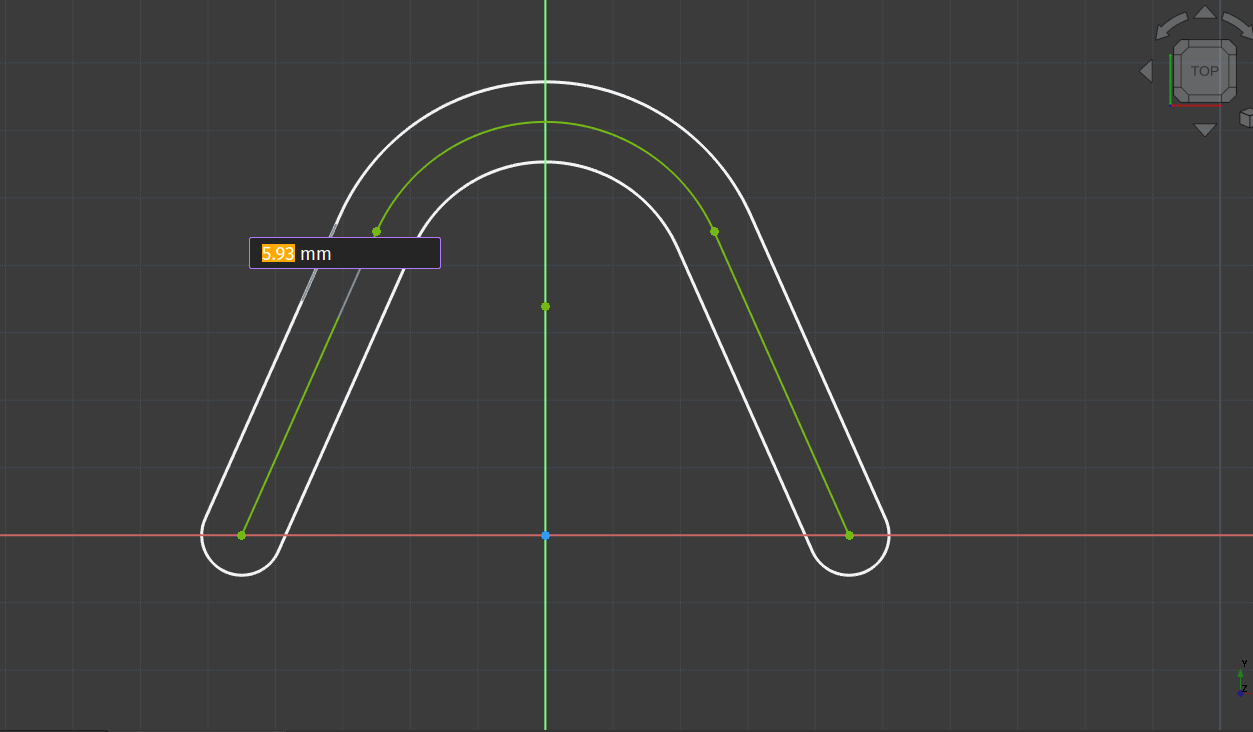
Task: Select the middle control point on the vertical axis
Action: click(545, 306)
